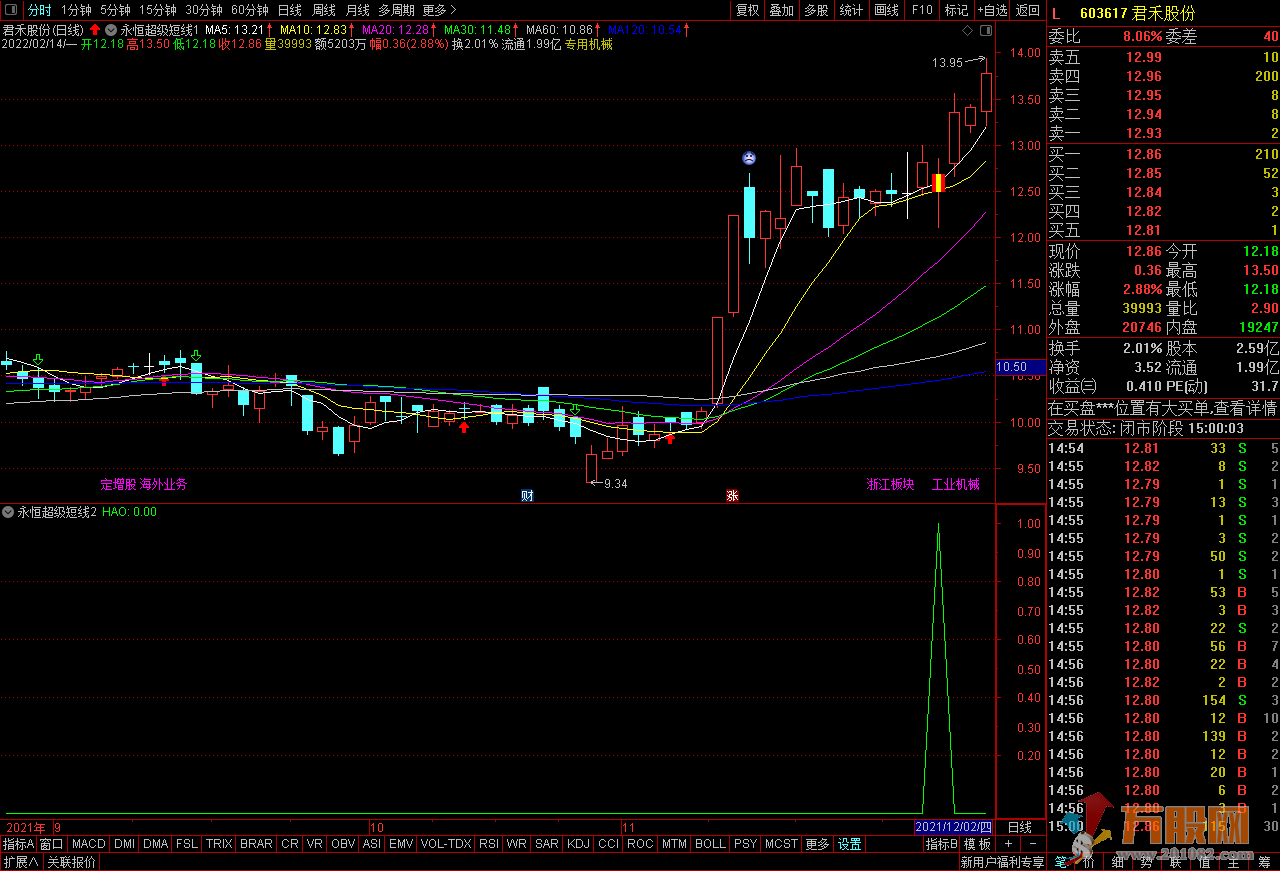Click the 财 finance marker icon
The image size is (1280, 871).
pyautogui.click(x=527, y=495)
